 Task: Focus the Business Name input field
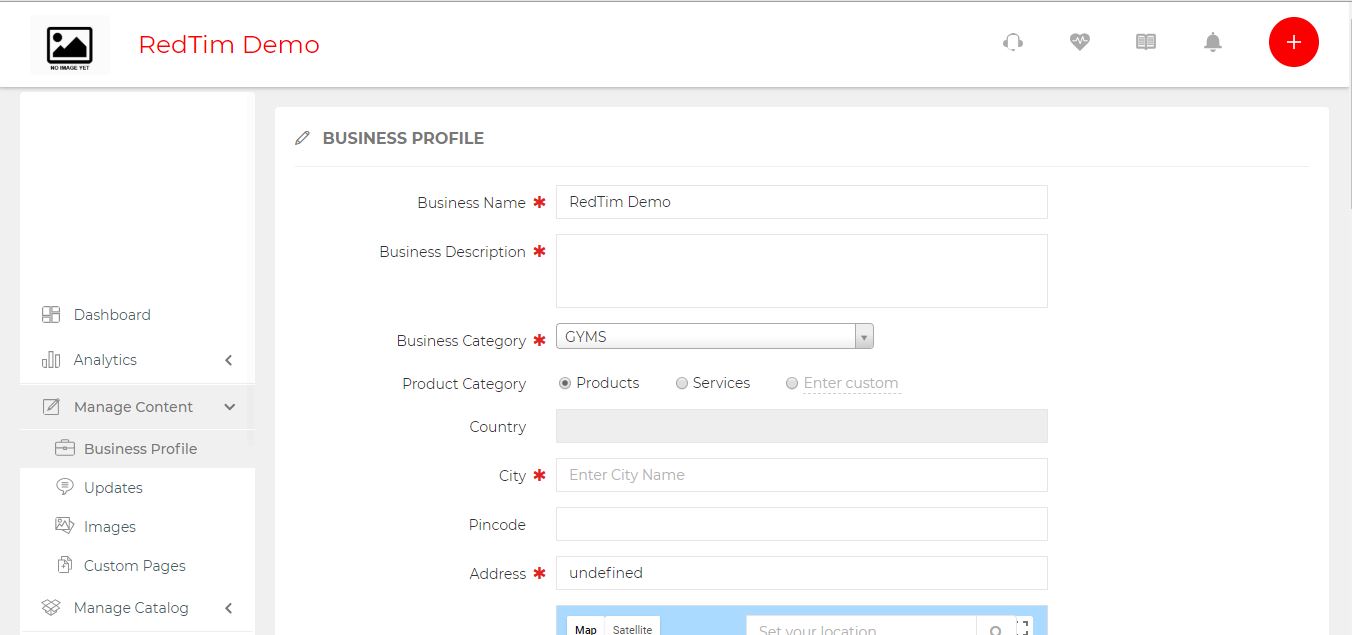pos(802,202)
